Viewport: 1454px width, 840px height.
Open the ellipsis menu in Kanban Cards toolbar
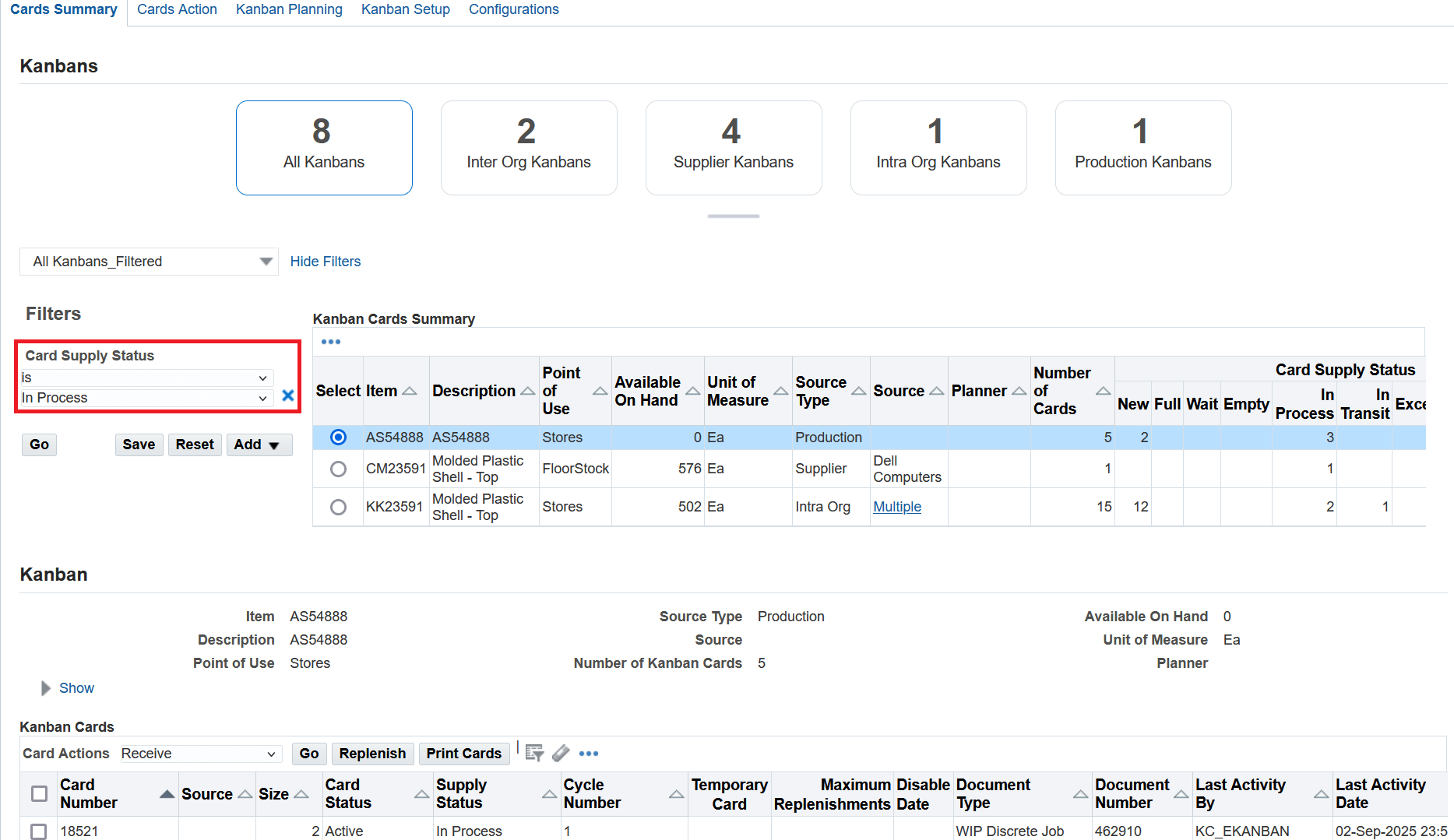point(589,754)
